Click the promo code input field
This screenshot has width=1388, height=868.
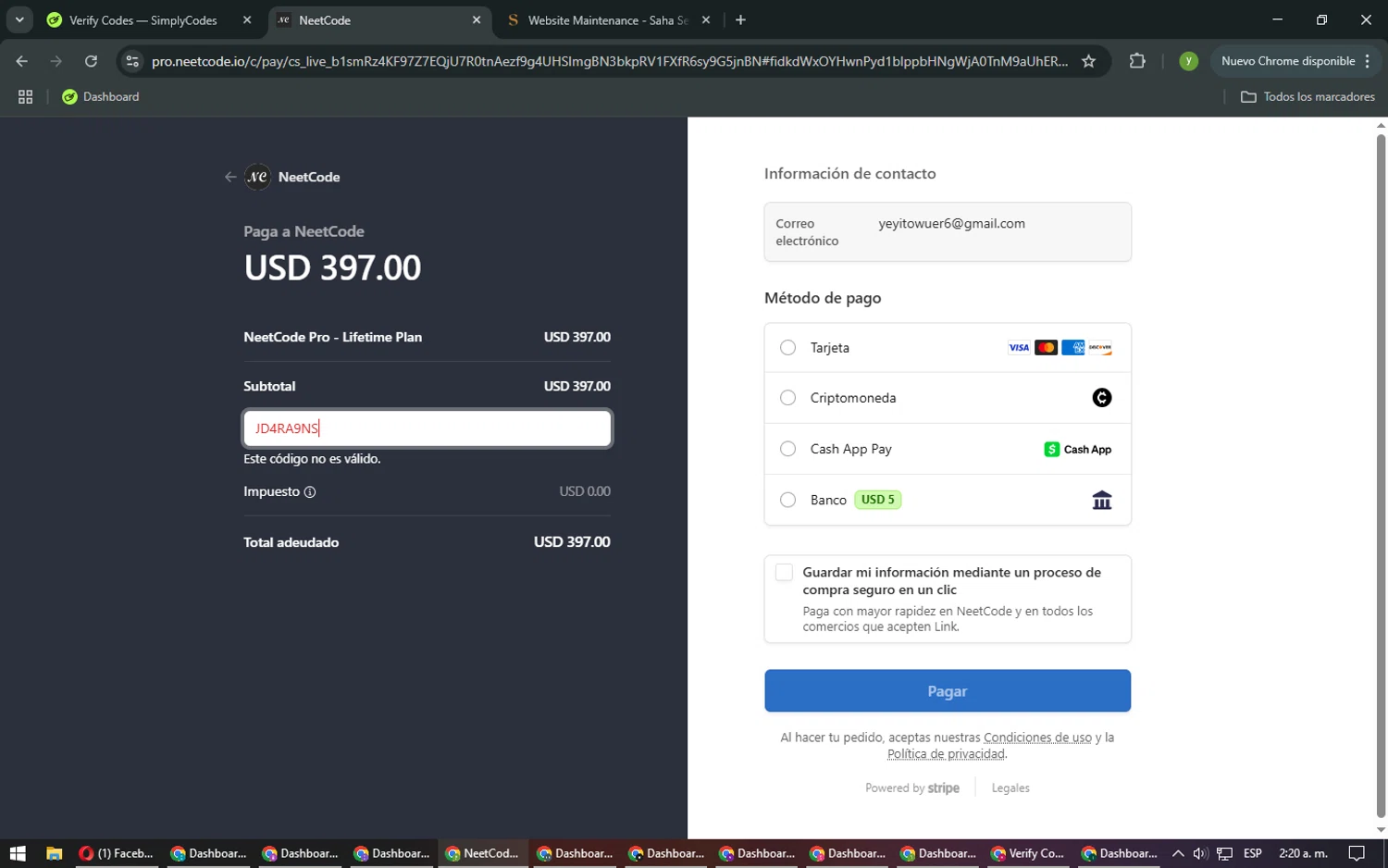pyautogui.click(x=427, y=428)
